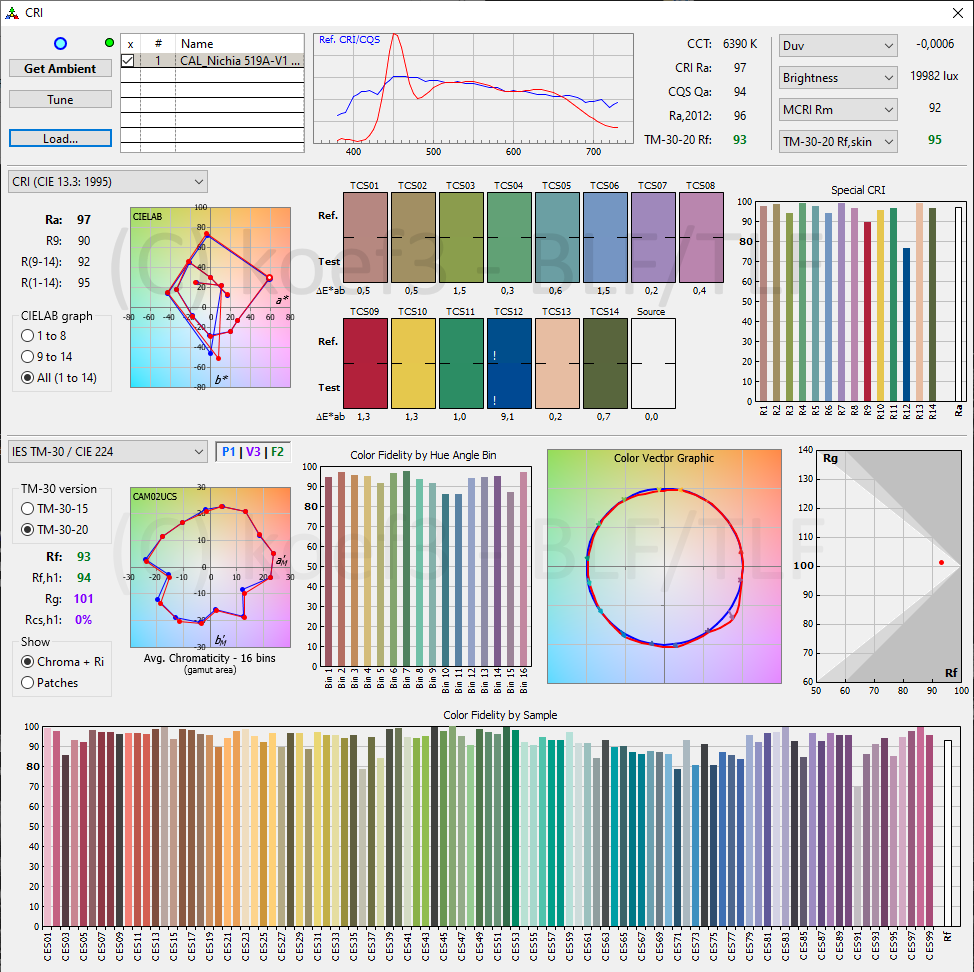
Task: Click the blue circle ambient indicator
Action: point(60,44)
